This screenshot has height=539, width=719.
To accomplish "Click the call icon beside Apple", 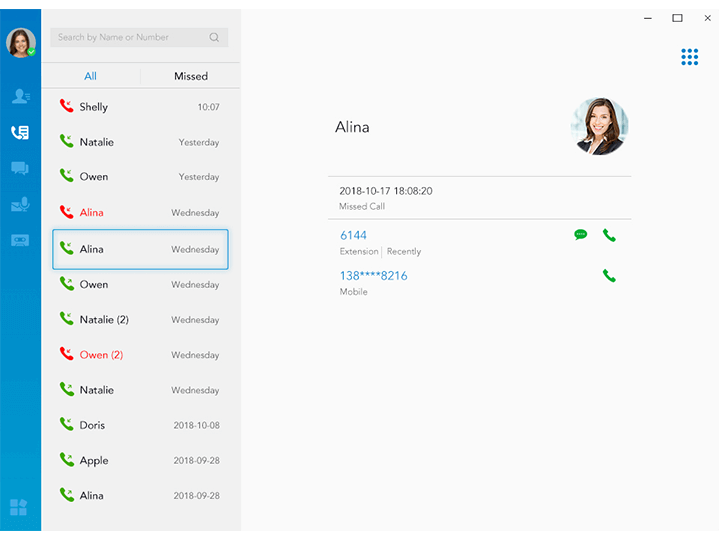I will coord(66,460).
